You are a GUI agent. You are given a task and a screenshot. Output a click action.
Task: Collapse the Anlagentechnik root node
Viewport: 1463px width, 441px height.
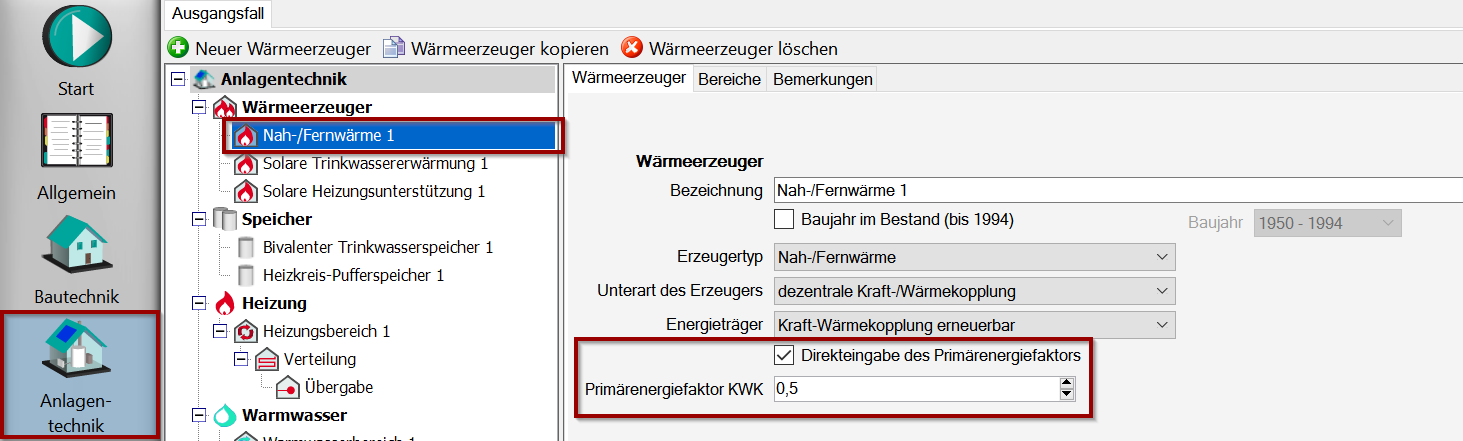[178, 79]
